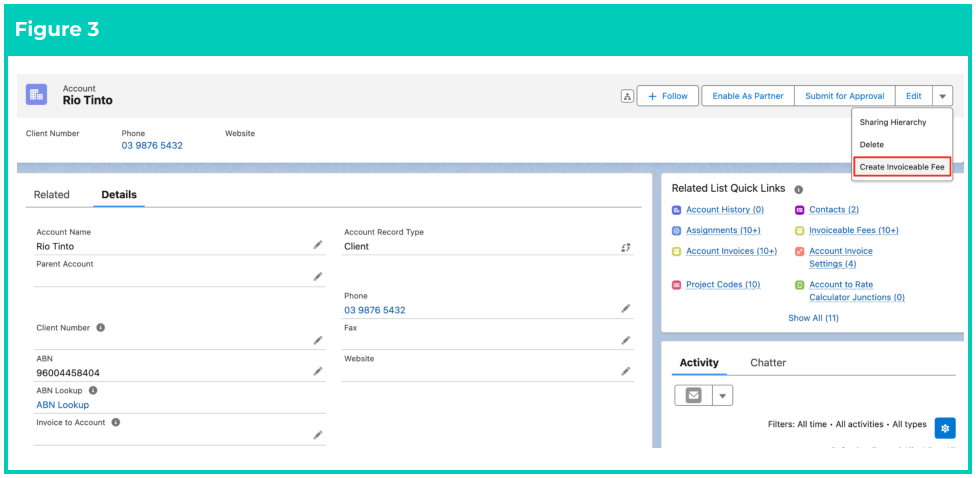Follow the Rio Tinto account

tap(668, 96)
